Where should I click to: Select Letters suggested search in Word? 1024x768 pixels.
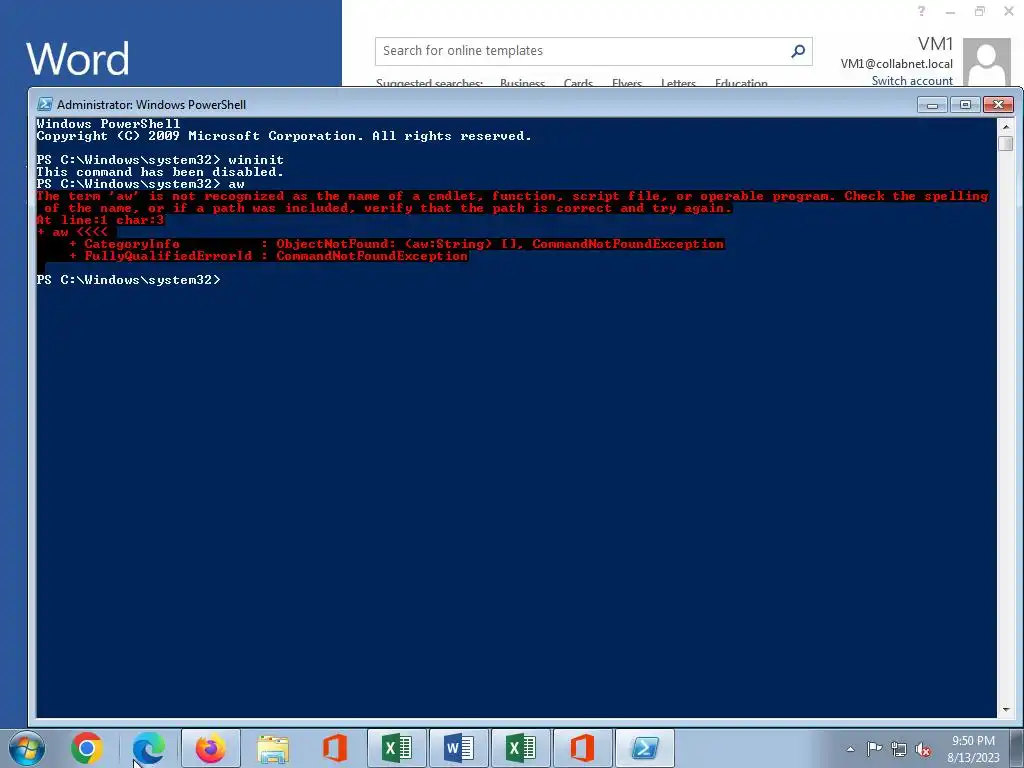coord(678,83)
